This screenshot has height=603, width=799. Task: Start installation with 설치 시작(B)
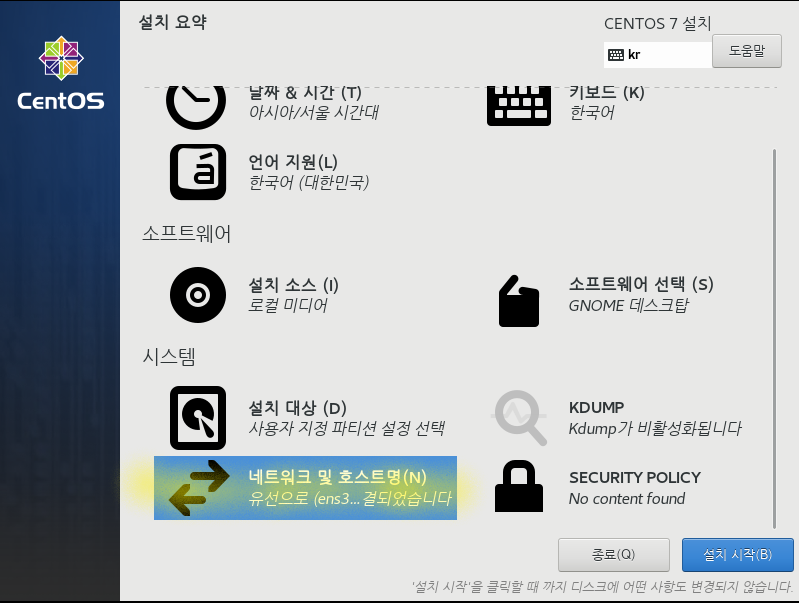tap(737, 555)
